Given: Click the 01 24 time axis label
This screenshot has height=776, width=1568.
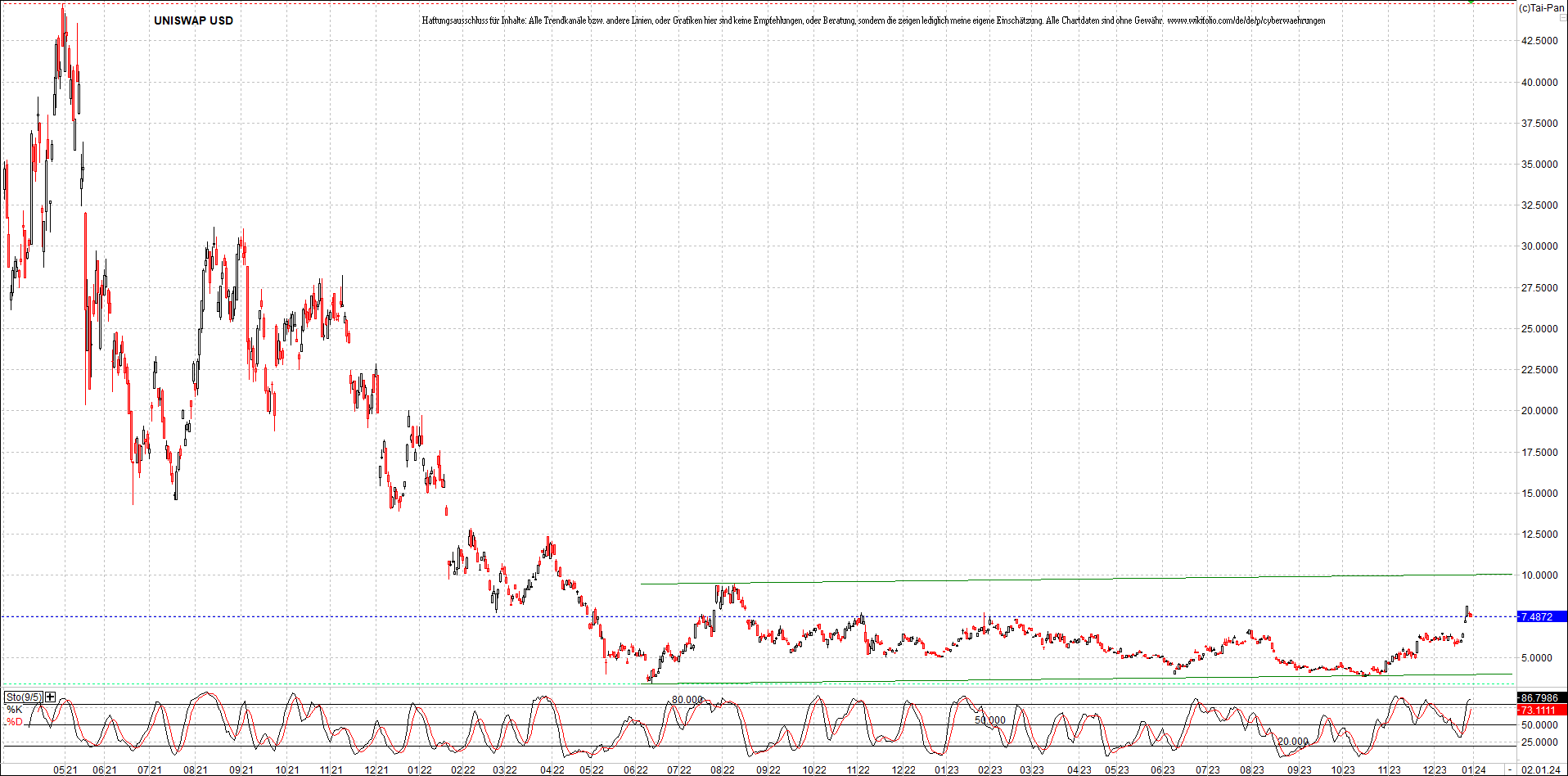Looking at the screenshot, I should point(1474,770).
